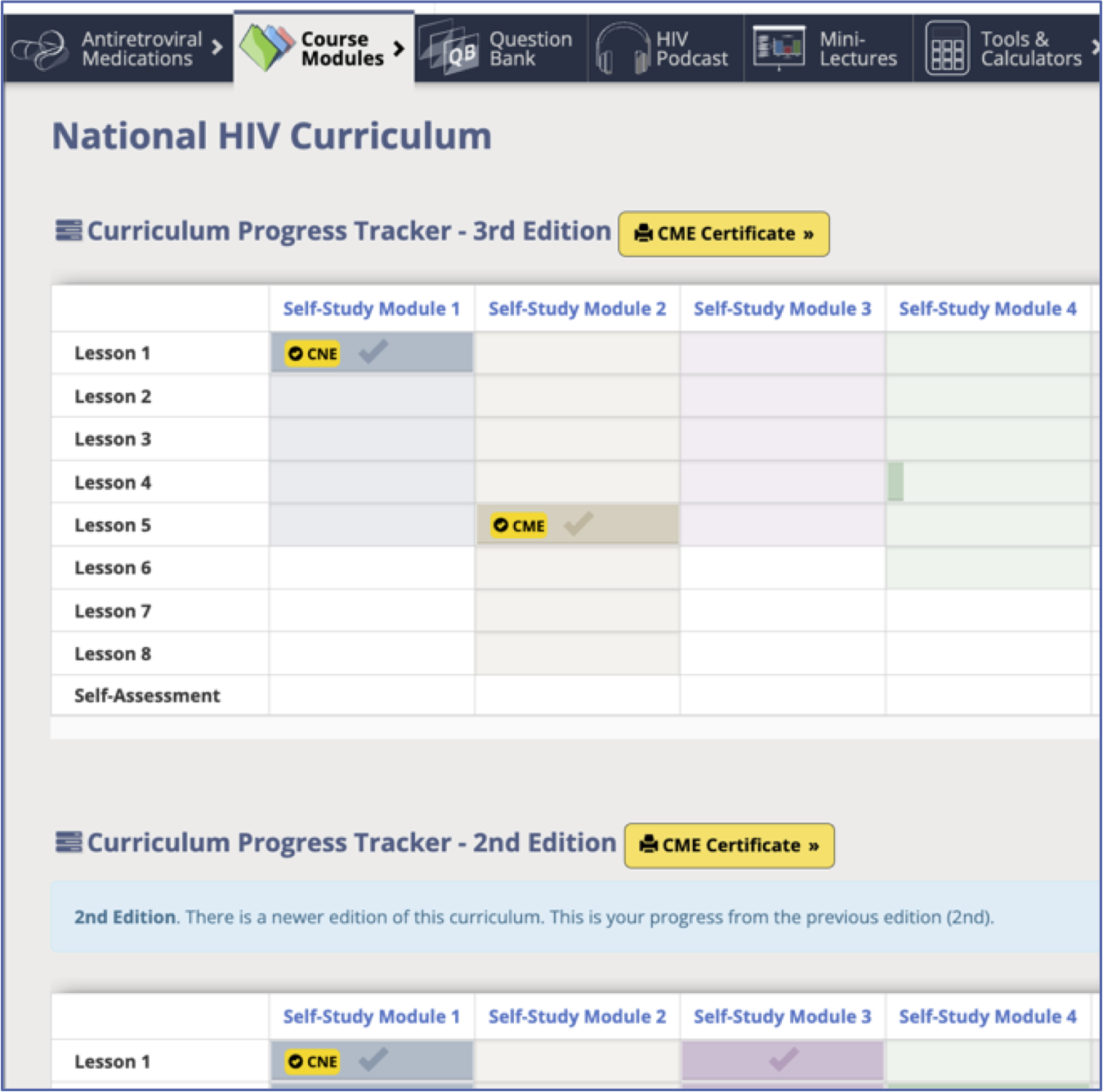Go to the Question Bank menu item
The height and width of the screenshot is (1092, 1103).
pos(501,48)
